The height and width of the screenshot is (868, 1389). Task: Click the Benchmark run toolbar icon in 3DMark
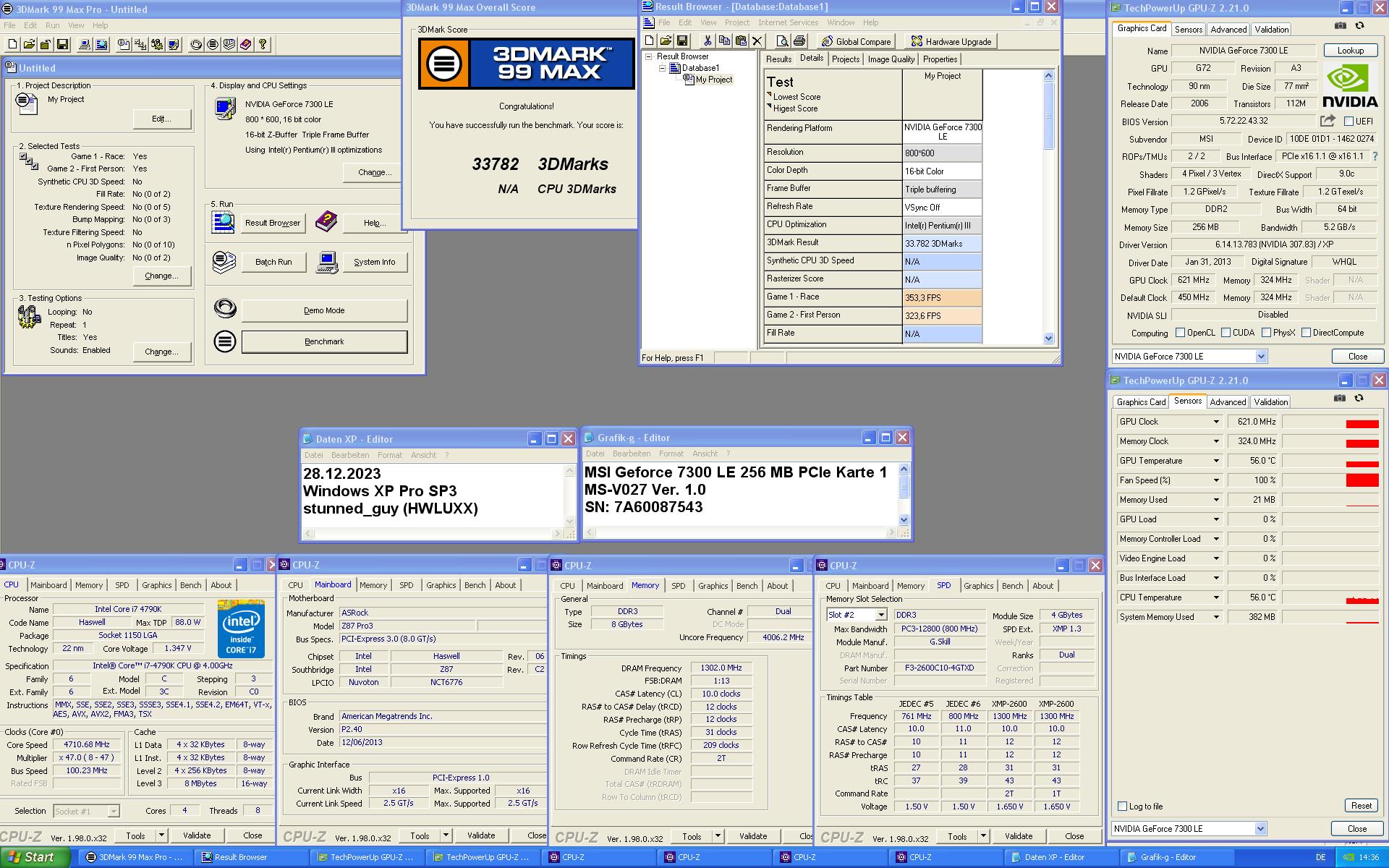click(x=213, y=45)
